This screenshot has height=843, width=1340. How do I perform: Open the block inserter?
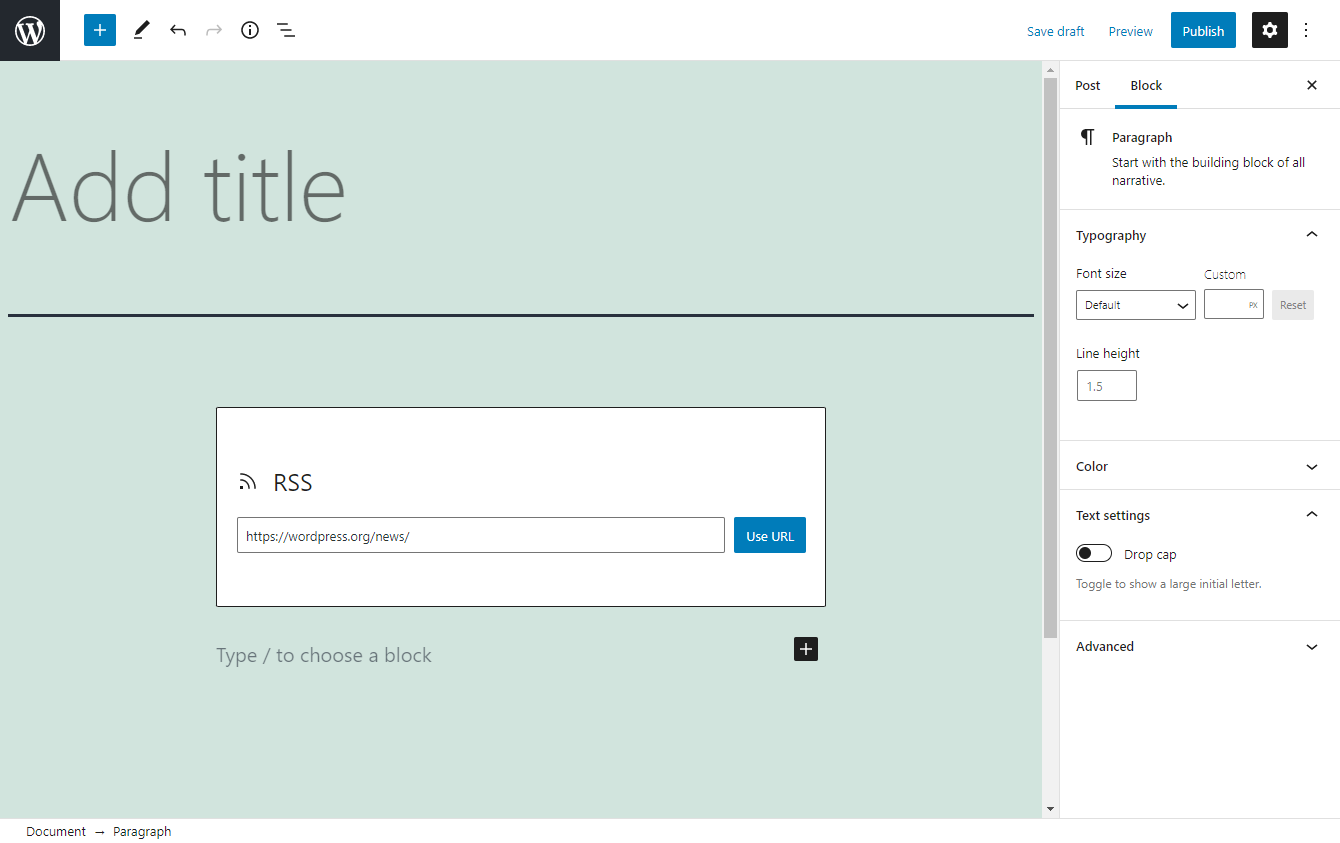click(99, 30)
